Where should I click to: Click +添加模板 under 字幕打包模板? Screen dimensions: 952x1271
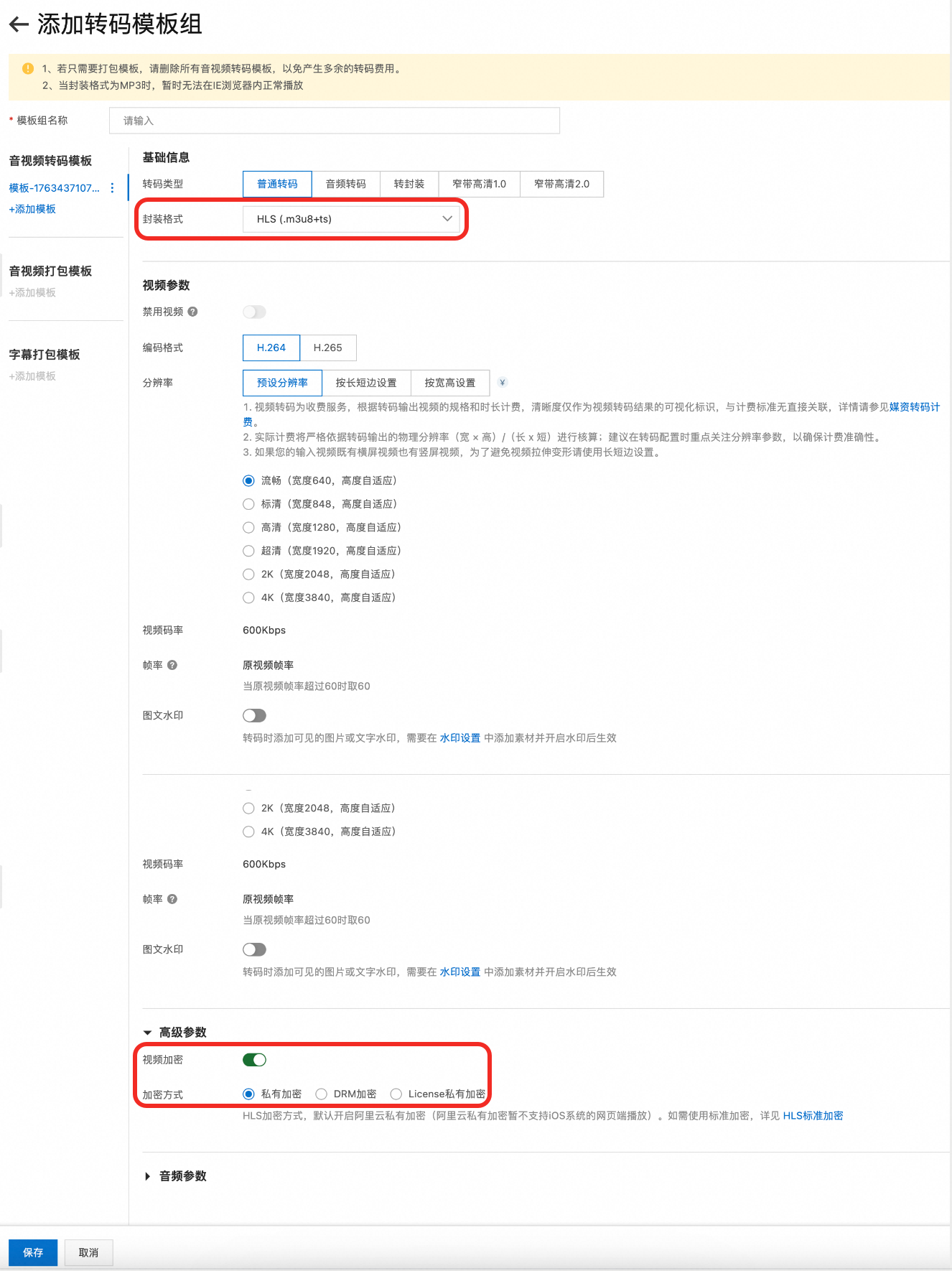point(32,376)
